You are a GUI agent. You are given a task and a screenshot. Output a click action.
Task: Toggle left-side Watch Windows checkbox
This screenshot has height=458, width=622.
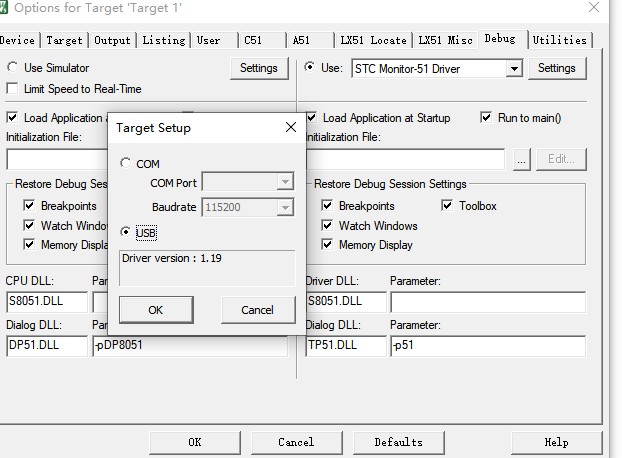pos(29,225)
